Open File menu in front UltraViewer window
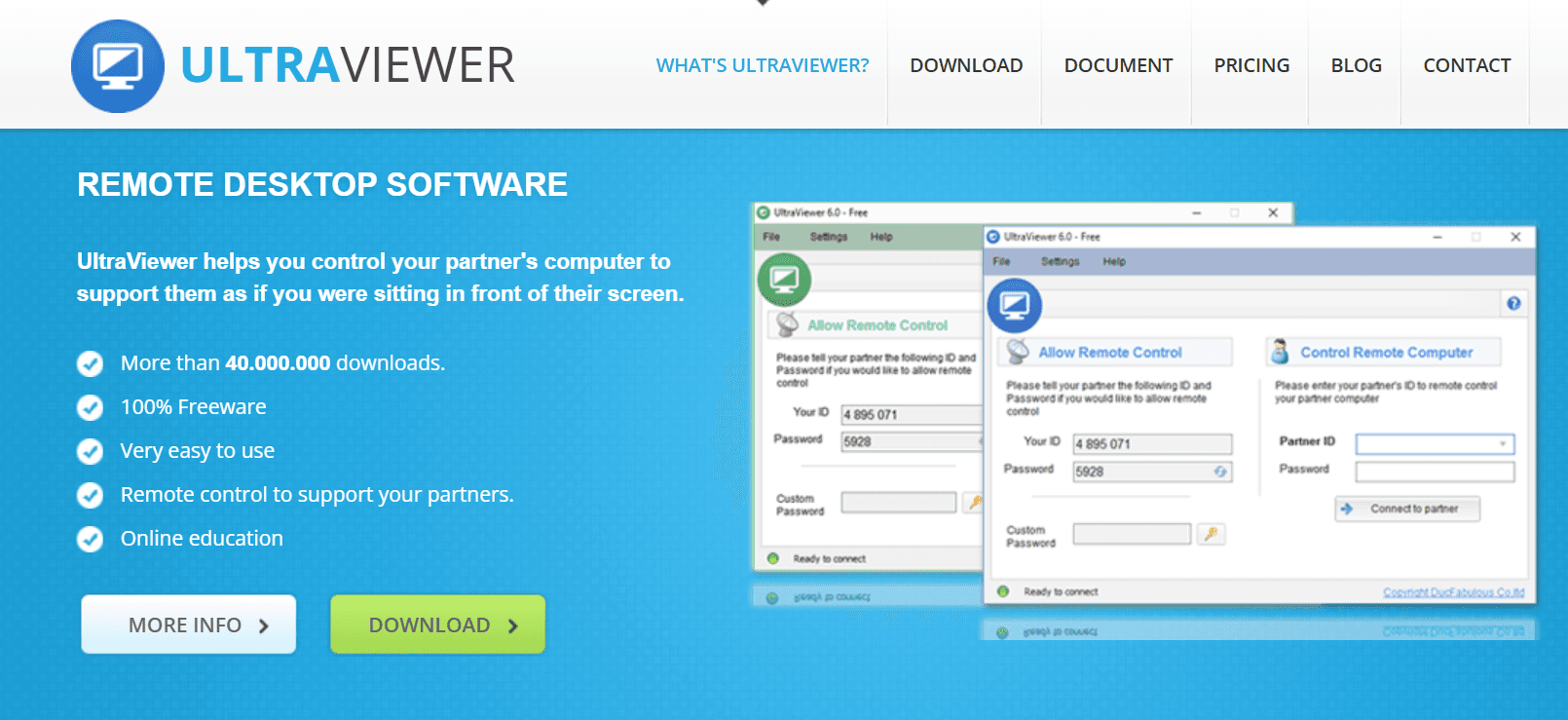1568x720 pixels. [x=1001, y=262]
